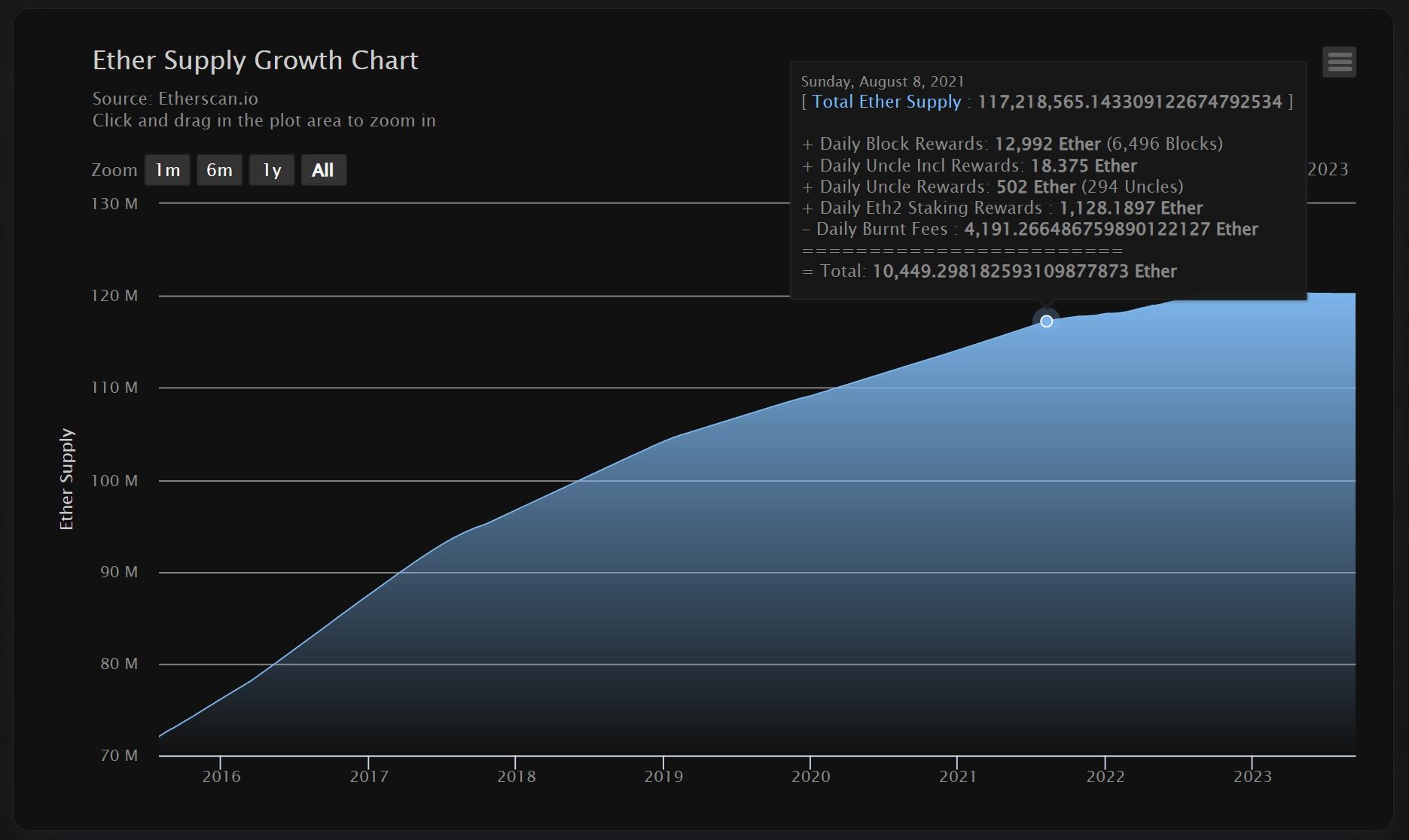Click the 130 M y-axis label
This screenshot has height=840, width=1409.
pos(114,204)
